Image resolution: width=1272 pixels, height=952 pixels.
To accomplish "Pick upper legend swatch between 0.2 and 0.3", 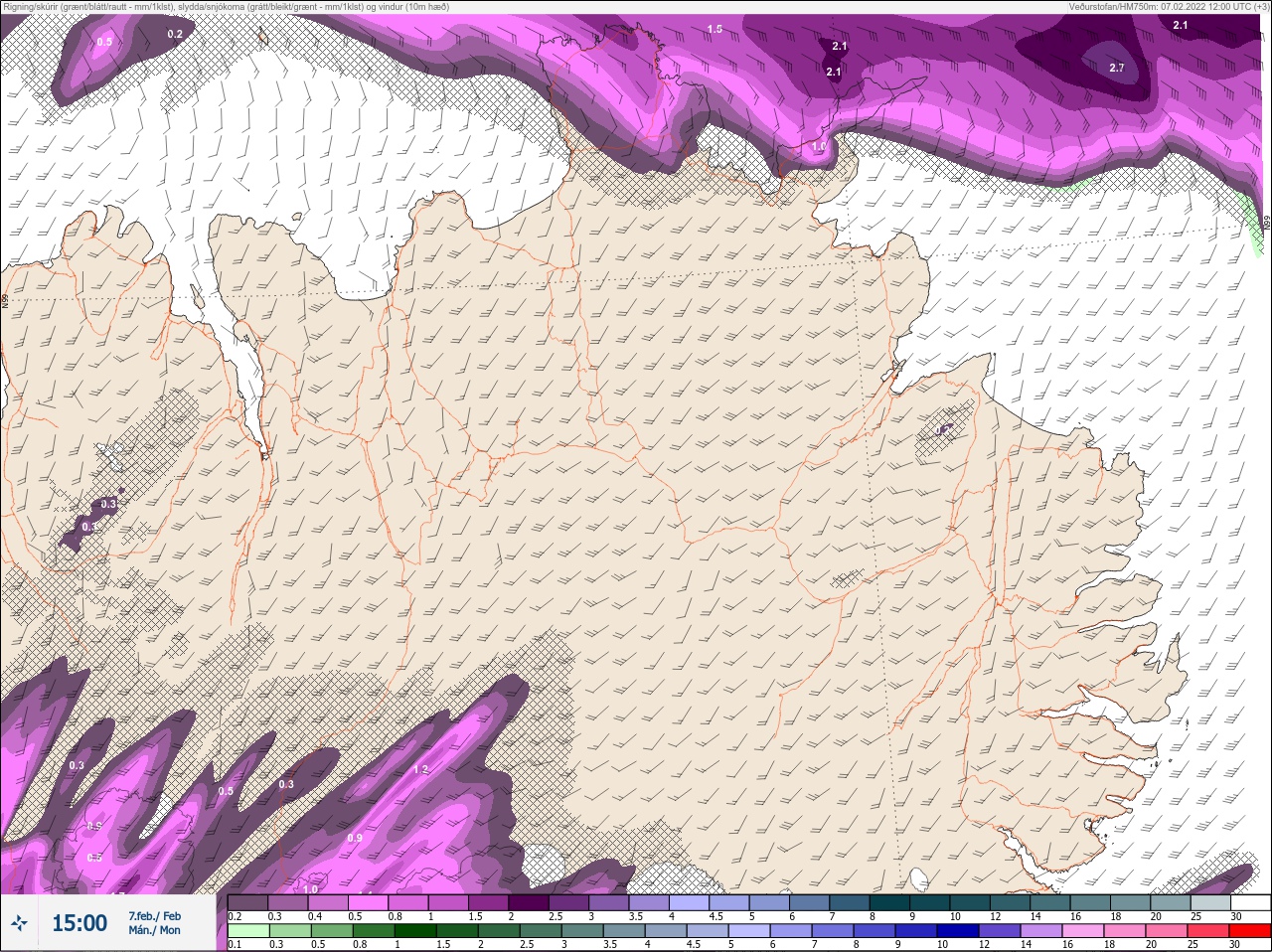I will pyautogui.click(x=248, y=903).
